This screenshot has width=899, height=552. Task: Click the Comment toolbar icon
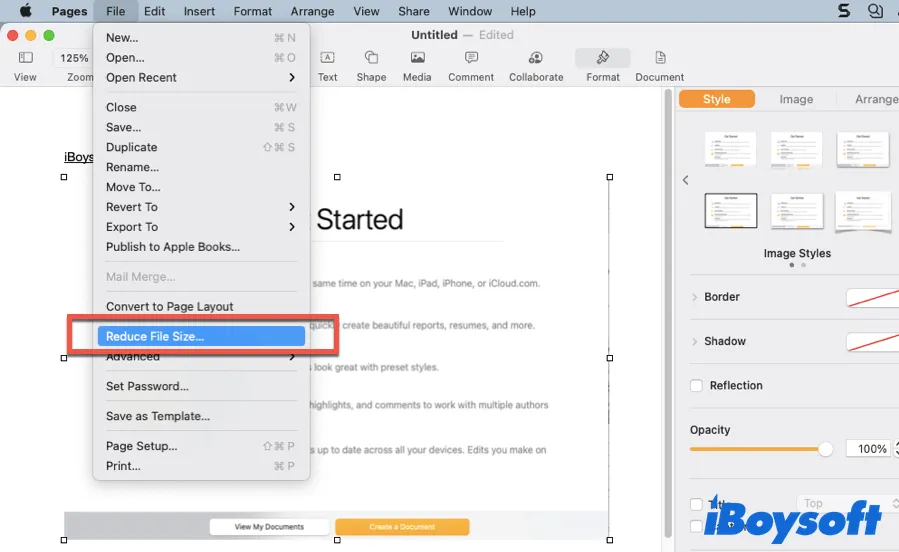click(471, 58)
